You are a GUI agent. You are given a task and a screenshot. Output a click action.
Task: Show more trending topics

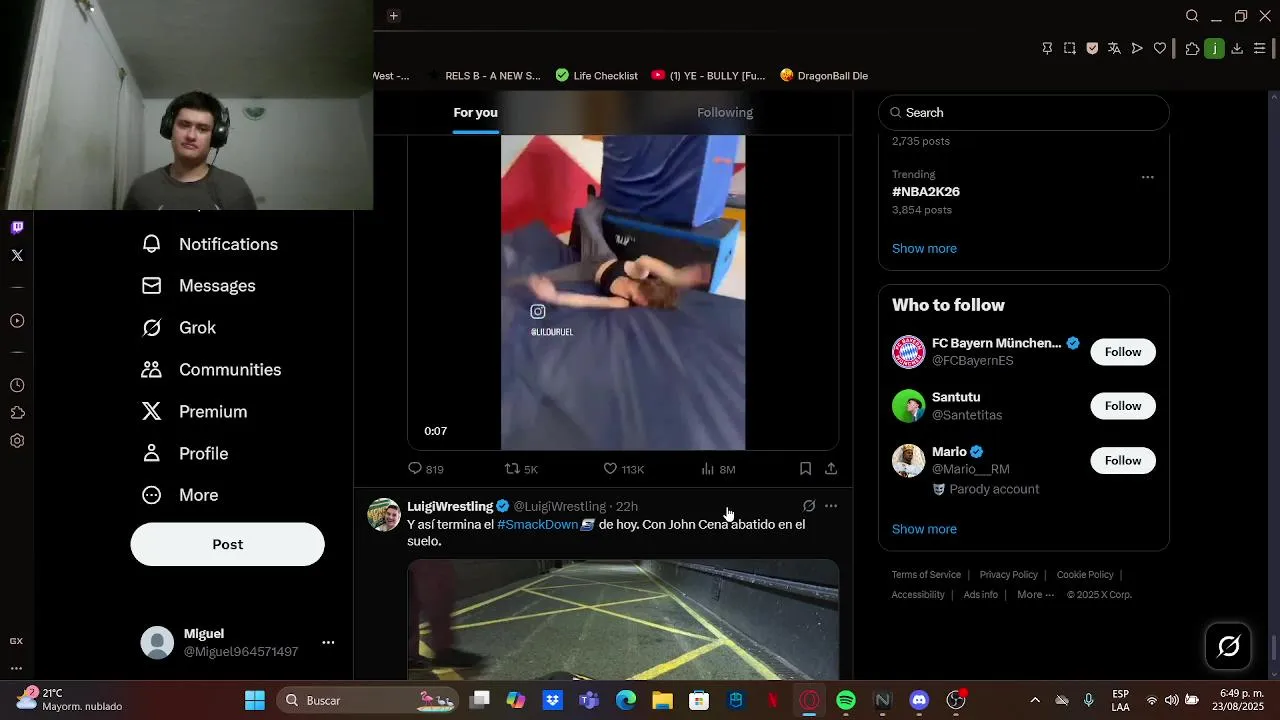pos(924,248)
